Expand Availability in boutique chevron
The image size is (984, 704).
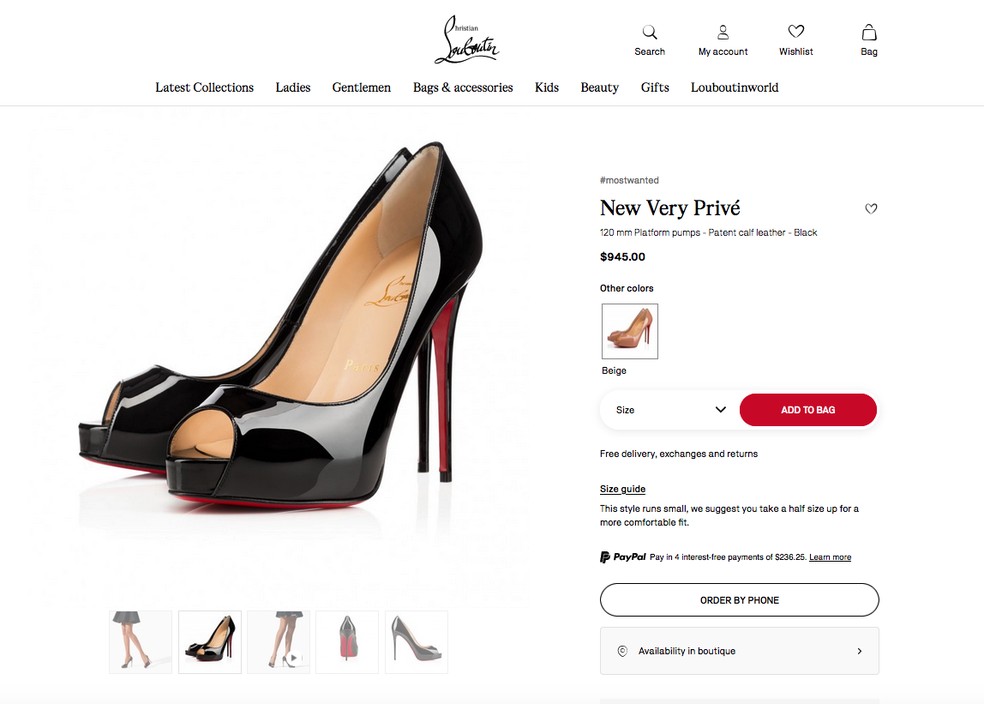pos(860,651)
